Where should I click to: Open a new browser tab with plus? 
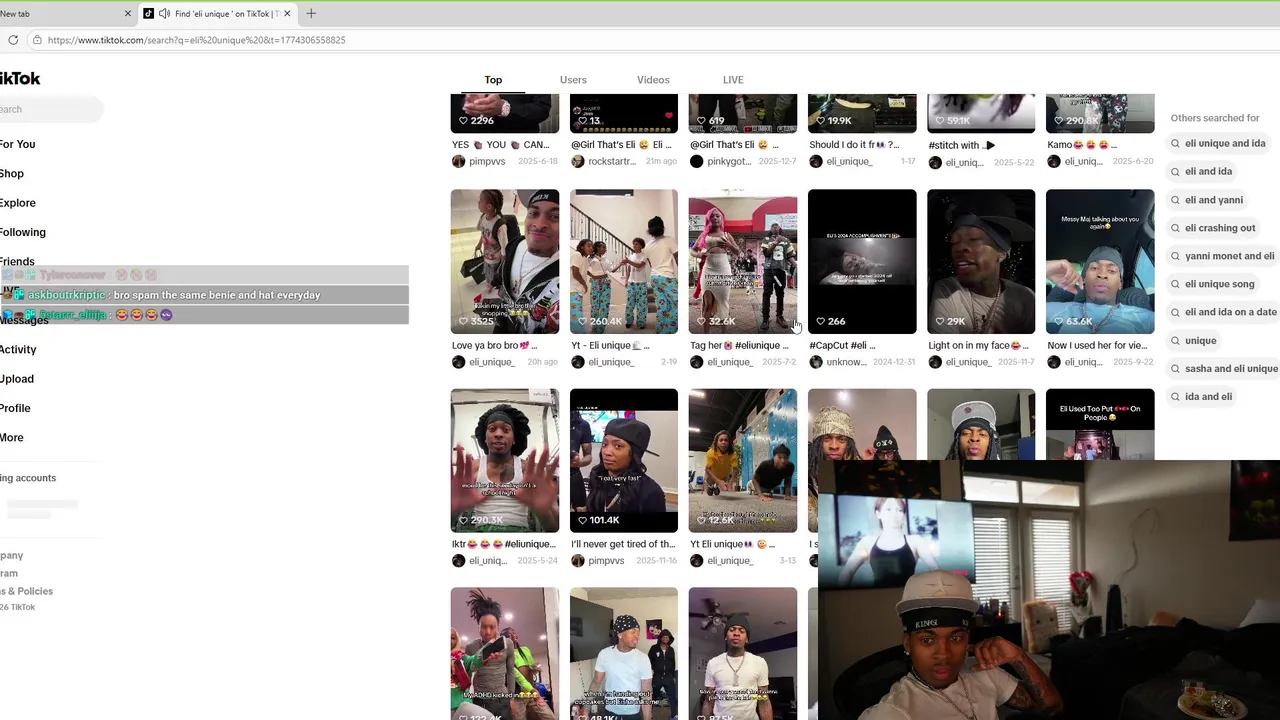coord(311,14)
